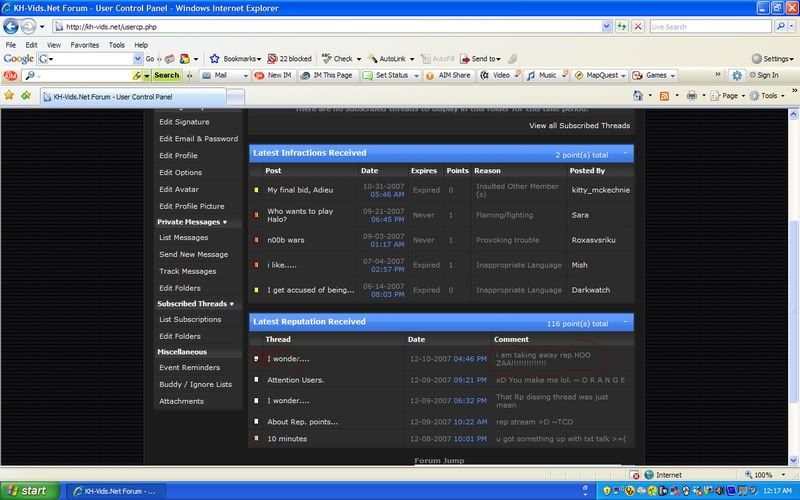This screenshot has height=500, width=800.
Task: Open the Tools menu in menu bar
Action: click(117, 45)
